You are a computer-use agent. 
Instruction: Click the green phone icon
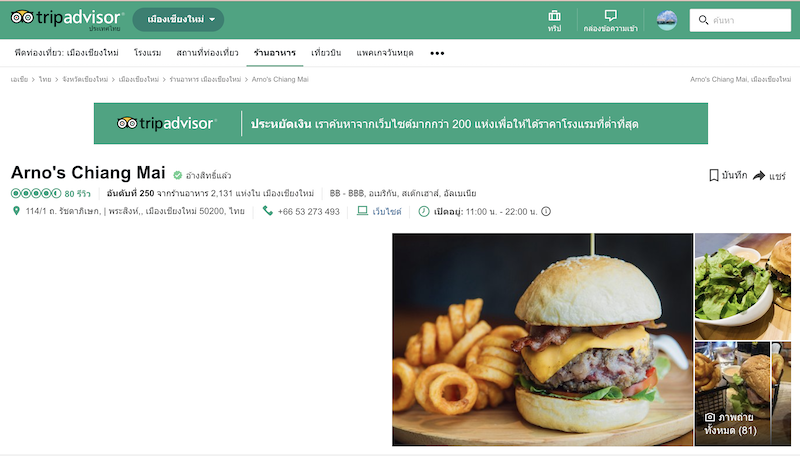click(267, 211)
